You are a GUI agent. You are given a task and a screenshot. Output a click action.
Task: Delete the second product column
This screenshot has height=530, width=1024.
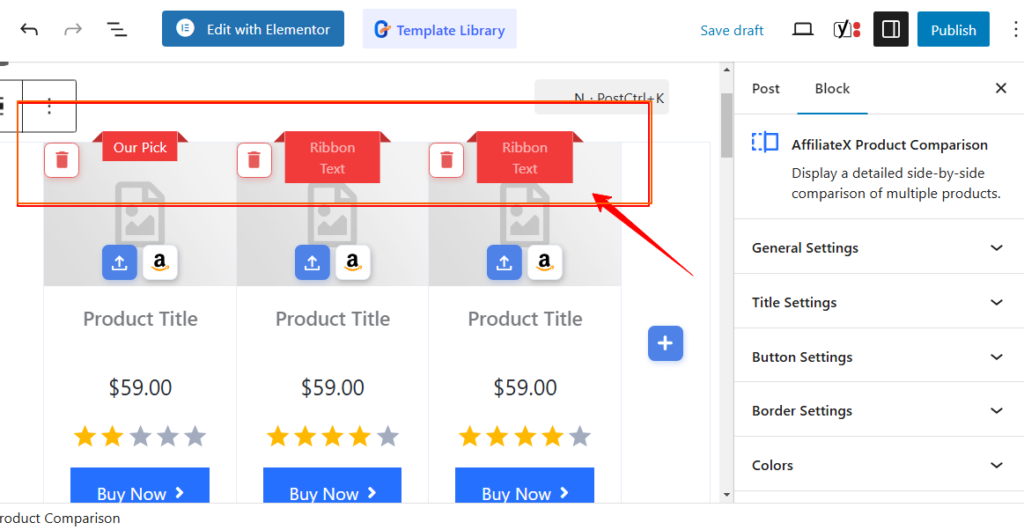[254, 160]
